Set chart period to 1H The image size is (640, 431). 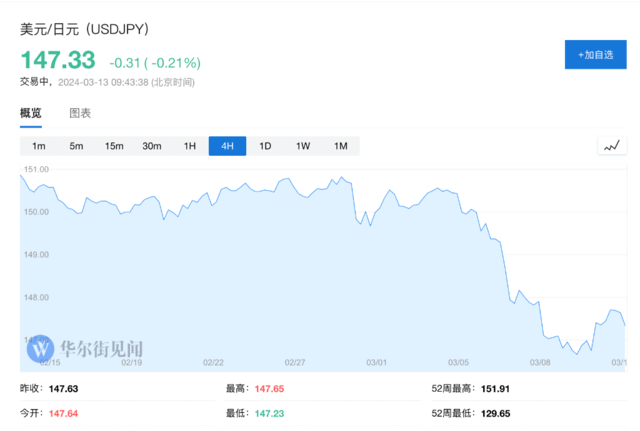(x=190, y=147)
